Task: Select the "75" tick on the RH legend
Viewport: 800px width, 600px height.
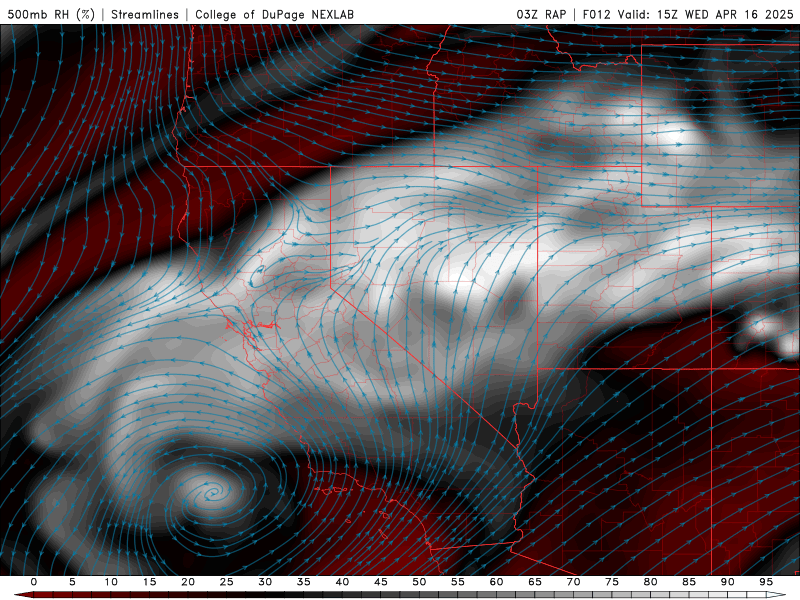Action: [x=612, y=582]
